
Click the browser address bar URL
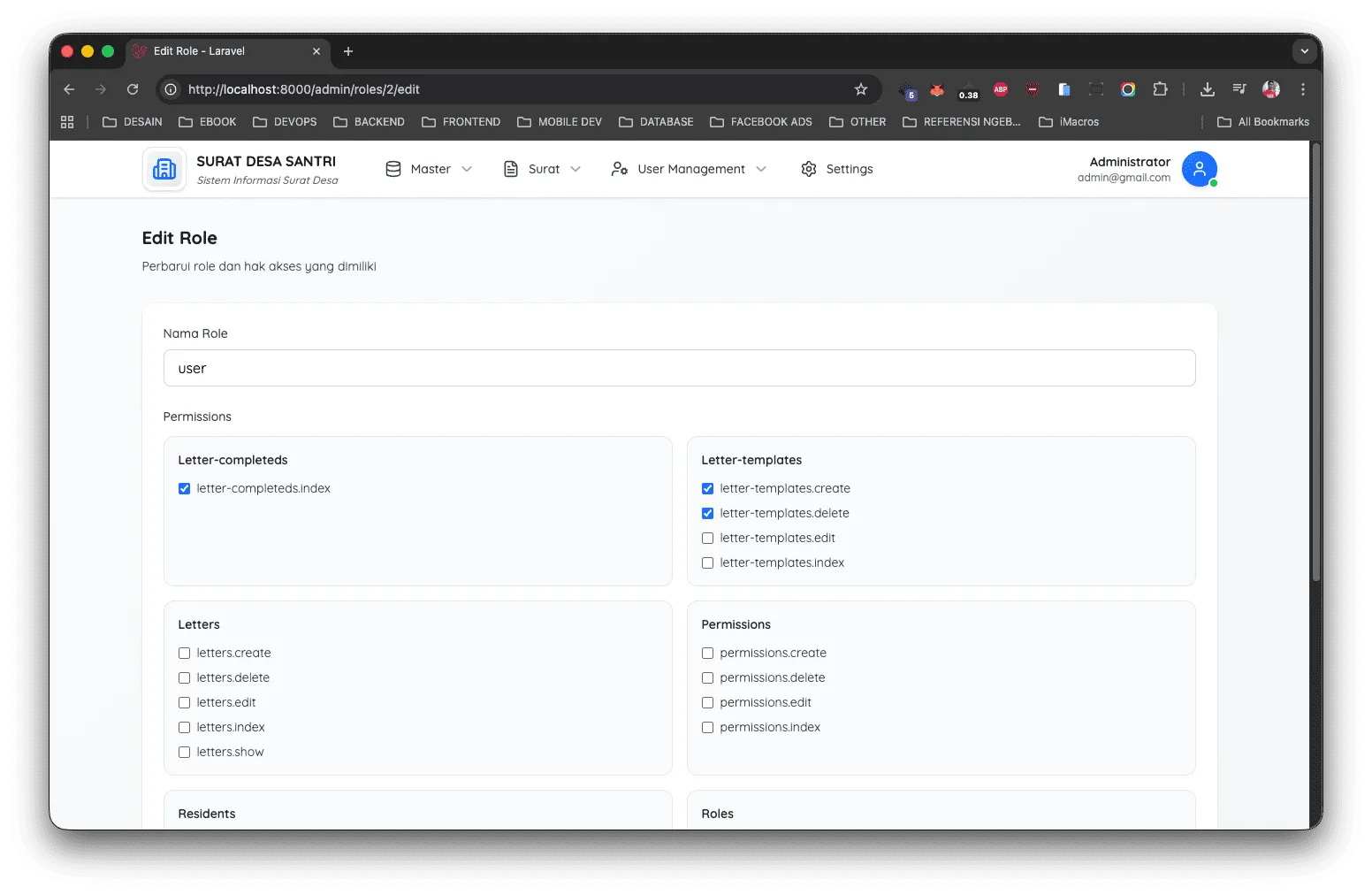click(303, 89)
